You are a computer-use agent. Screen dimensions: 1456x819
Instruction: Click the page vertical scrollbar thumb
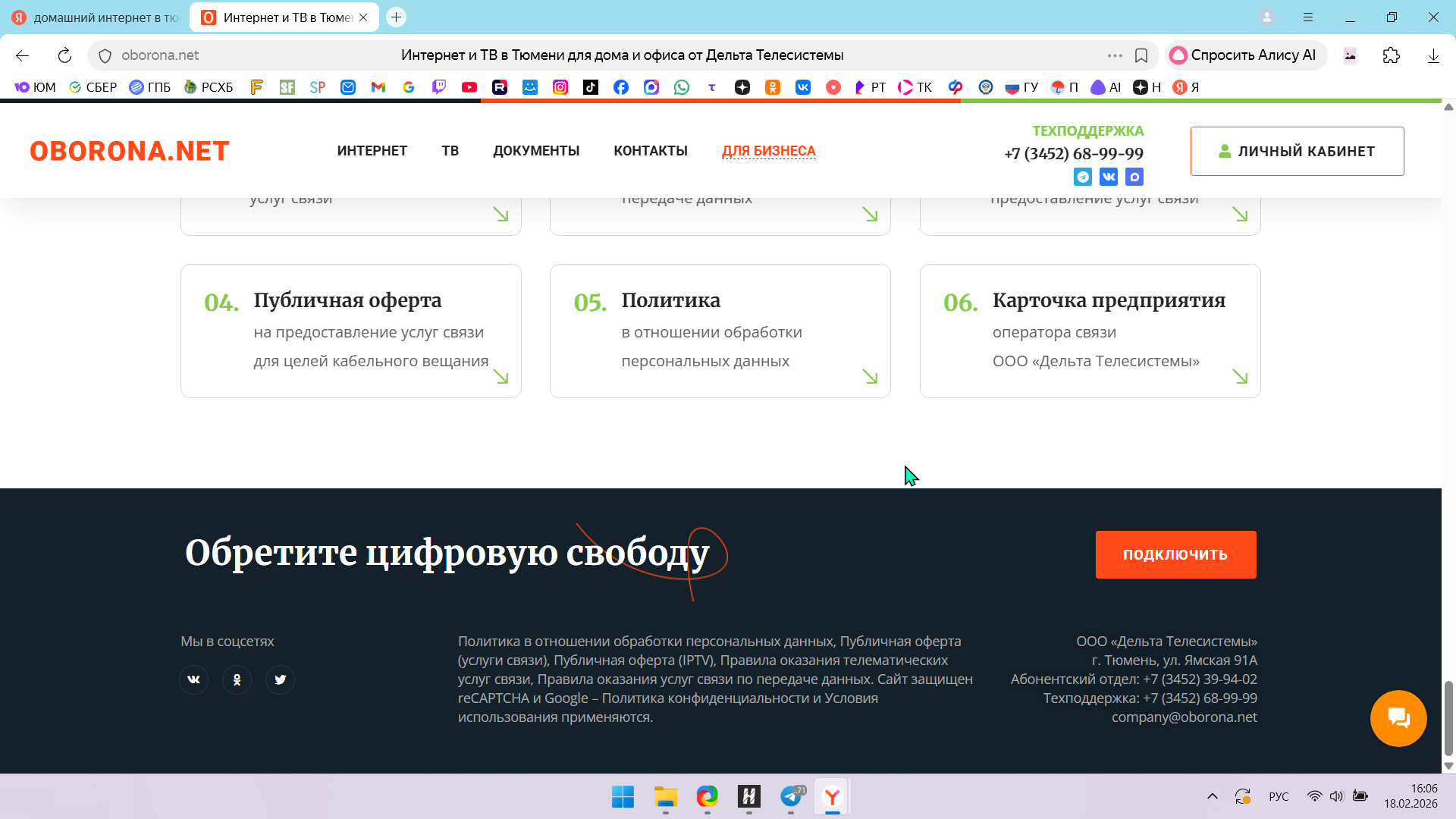(x=1448, y=717)
